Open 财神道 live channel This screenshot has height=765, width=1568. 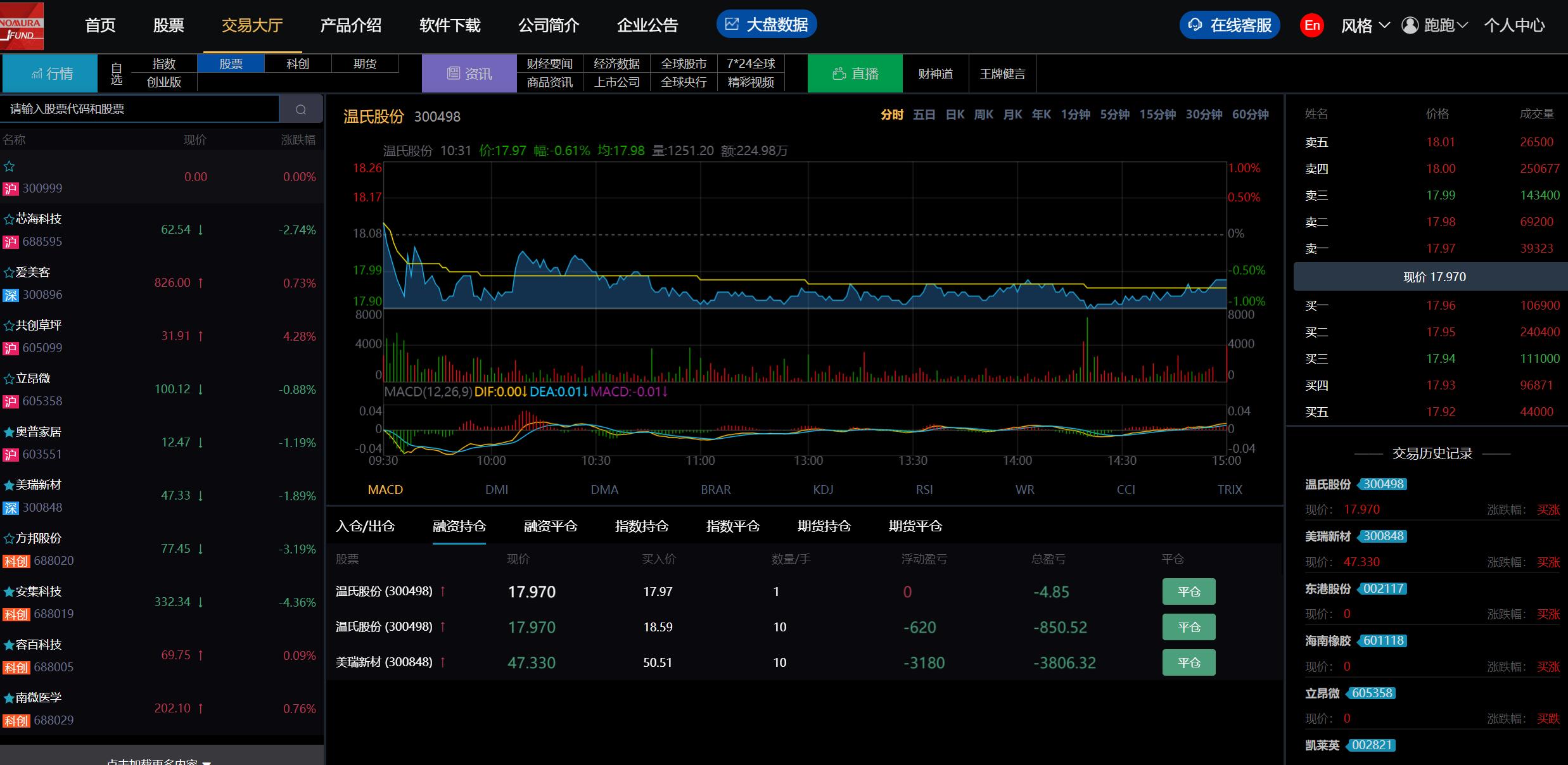pos(936,73)
